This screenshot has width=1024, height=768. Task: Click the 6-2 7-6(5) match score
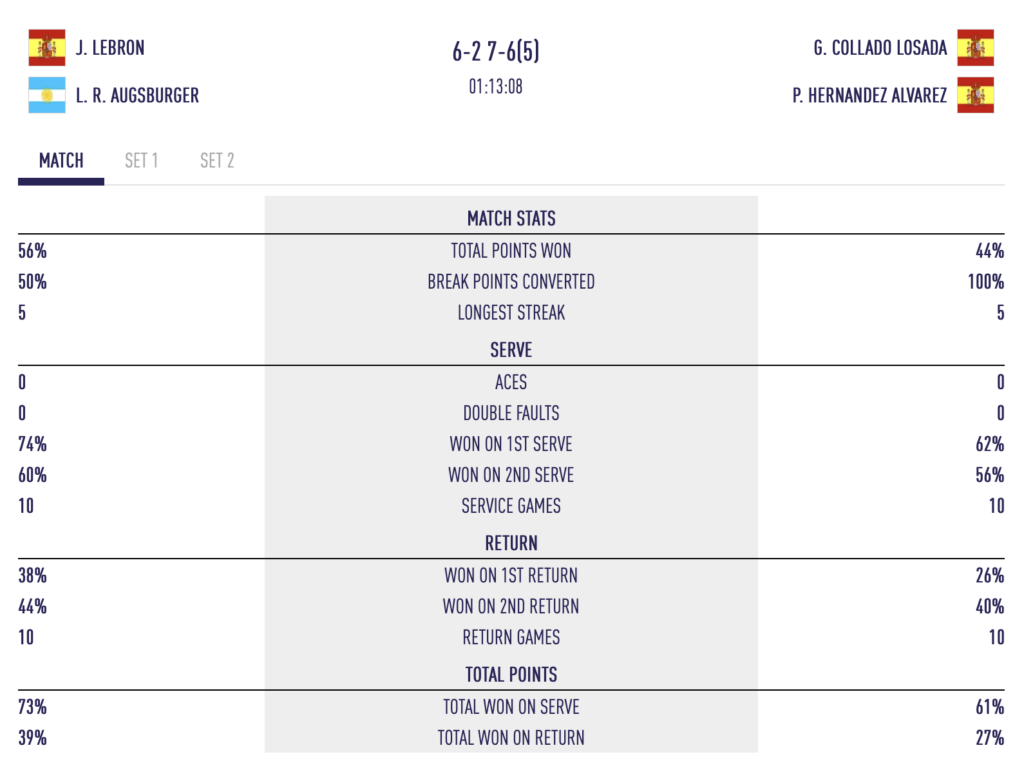coord(496,52)
